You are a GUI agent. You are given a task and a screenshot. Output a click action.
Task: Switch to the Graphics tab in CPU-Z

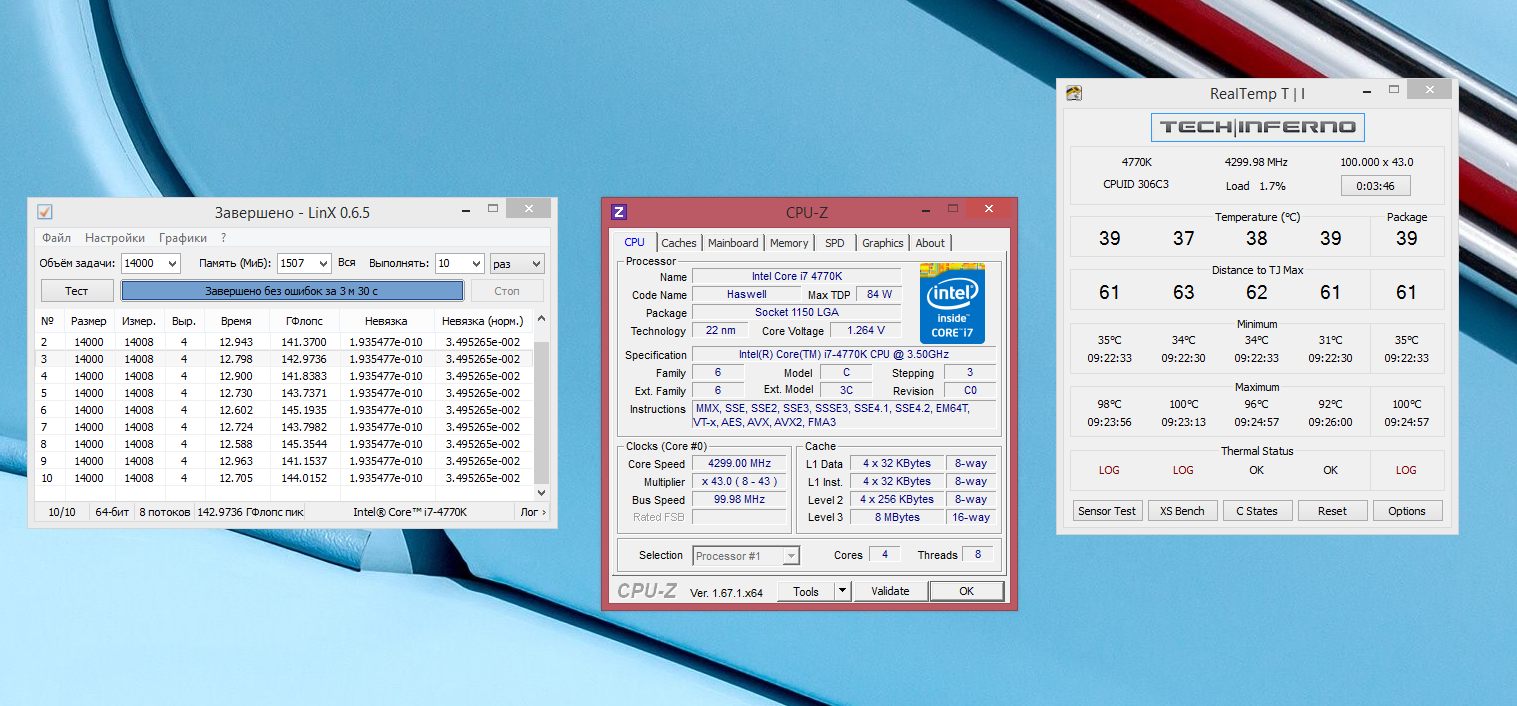click(883, 243)
